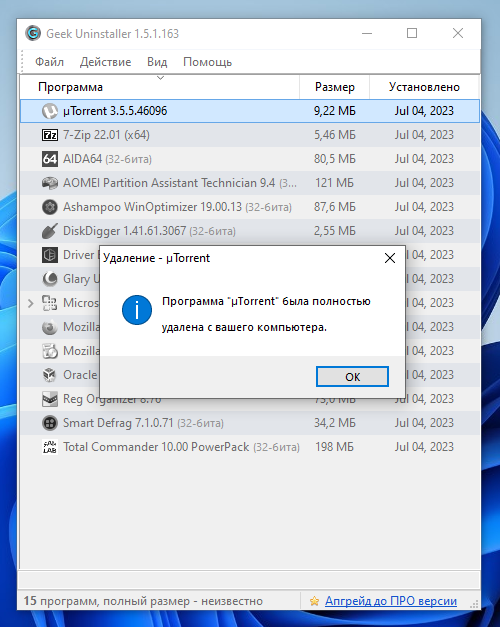The image size is (500, 627).
Task: Click the 80,5 МБ size cell
Action: pyautogui.click(x=334, y=159)
